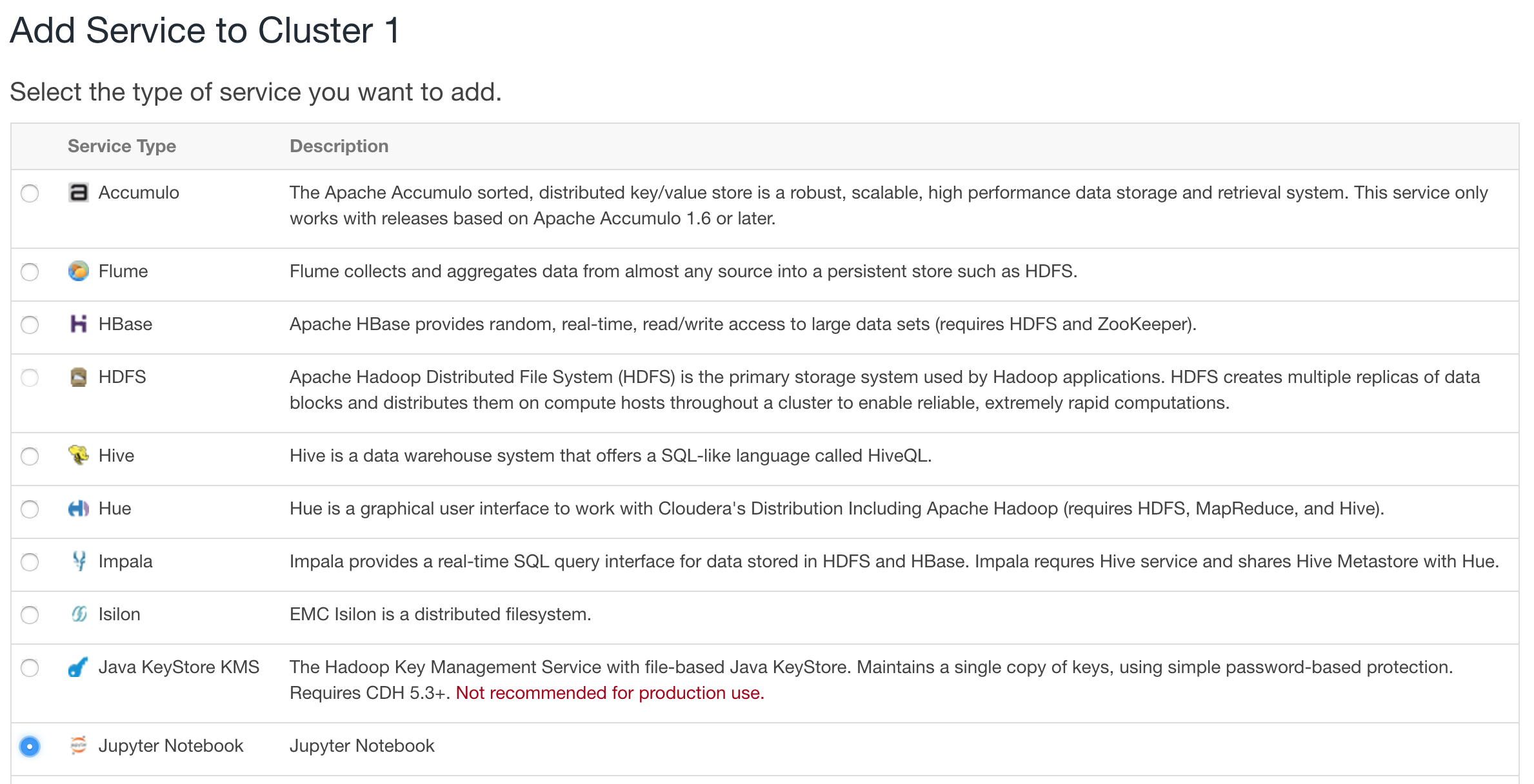
Task: Click the Hive bee logo icon
Action: tap(77, 456)
